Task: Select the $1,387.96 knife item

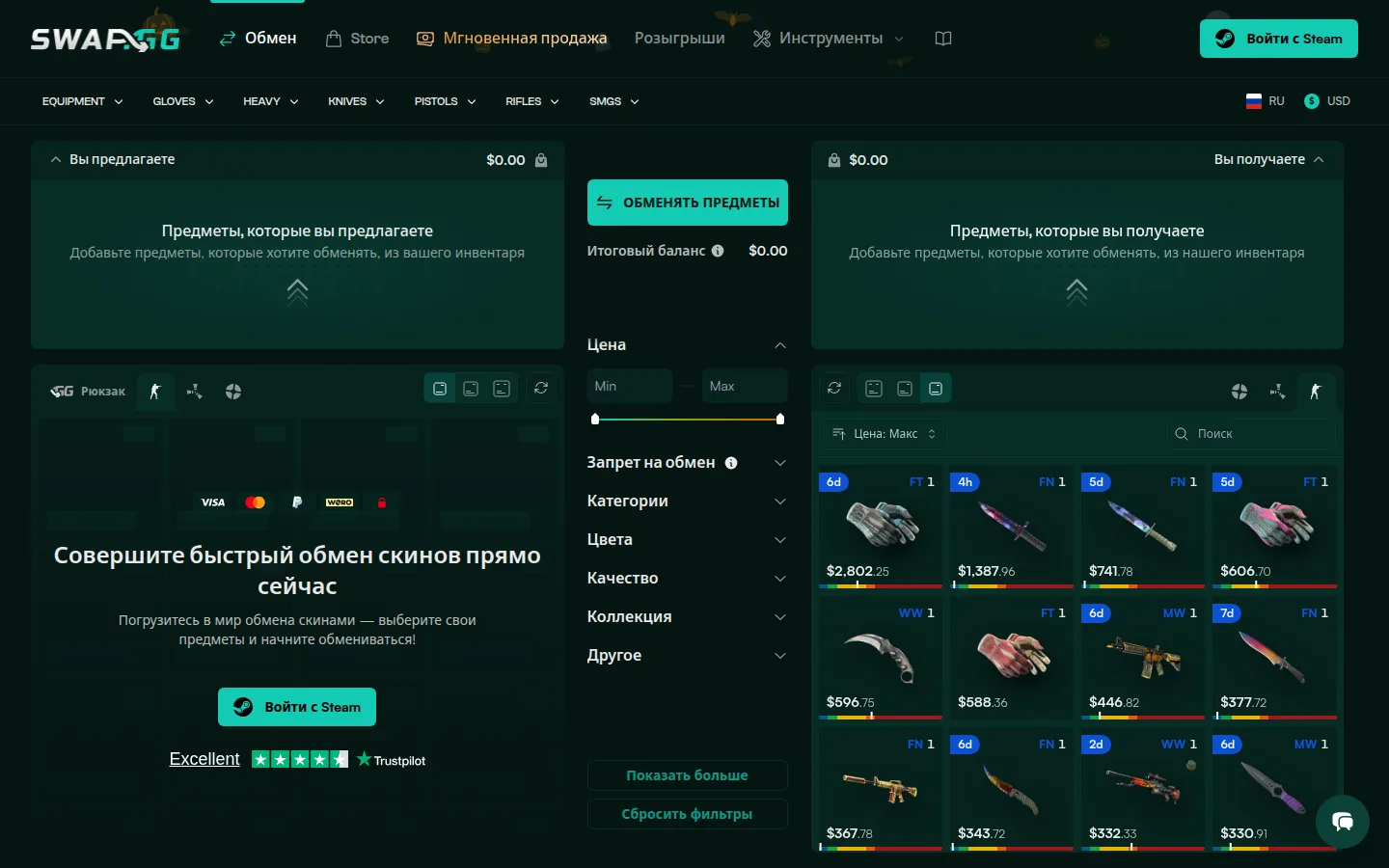Action: pos(1012,527)
